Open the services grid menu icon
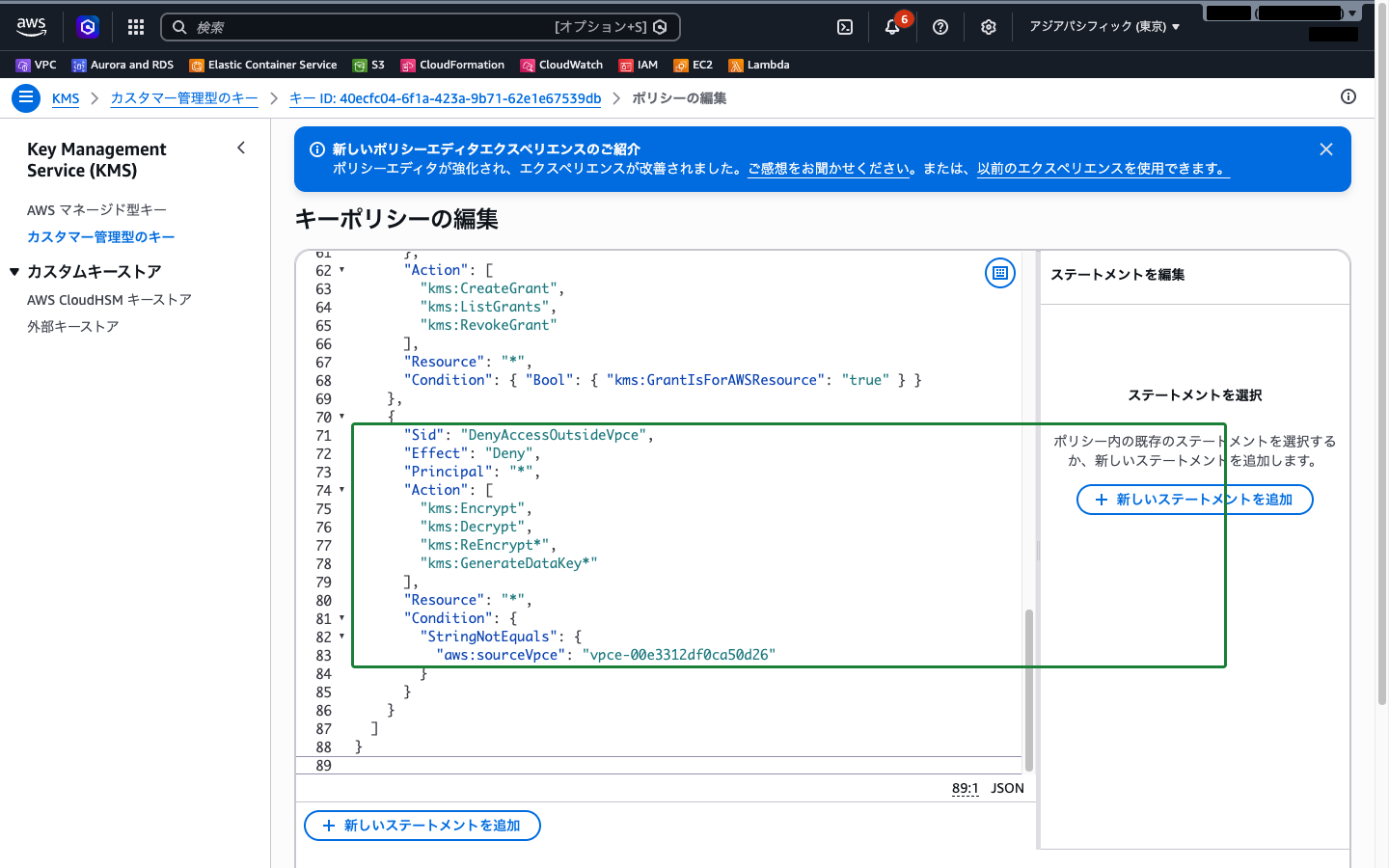The image size is (1389, 868). (136, 27)
